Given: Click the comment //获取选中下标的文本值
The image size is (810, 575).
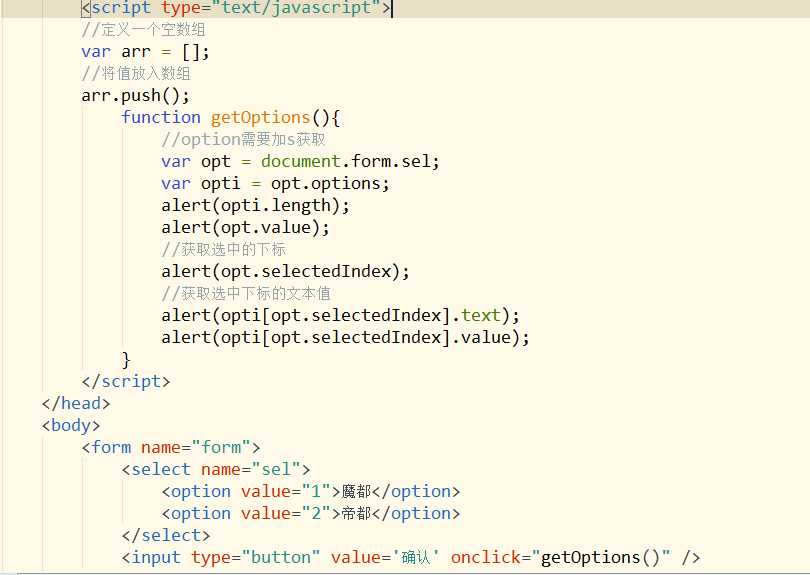Looking at the screenshot, I should click(245, 293).
